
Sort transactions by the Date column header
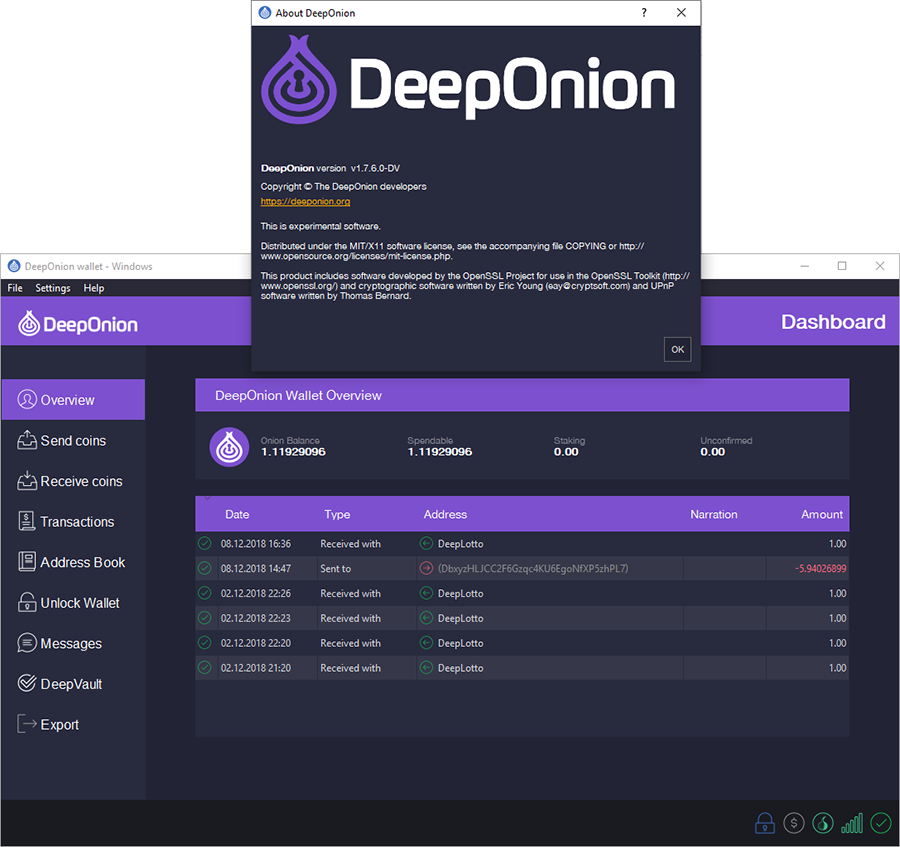[x=237, y=514]
